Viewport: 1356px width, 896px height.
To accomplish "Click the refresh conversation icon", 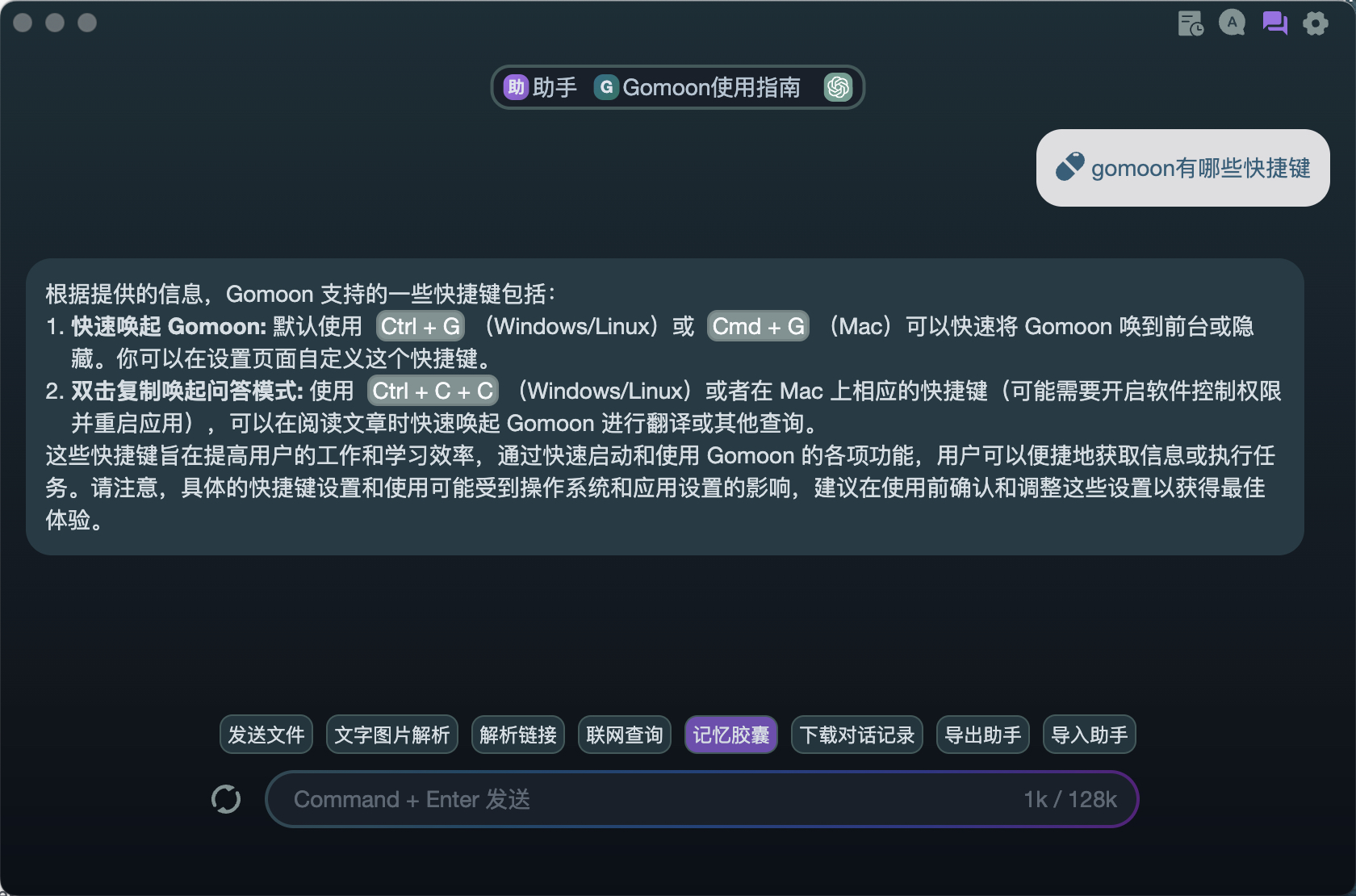I will [226, 799].
